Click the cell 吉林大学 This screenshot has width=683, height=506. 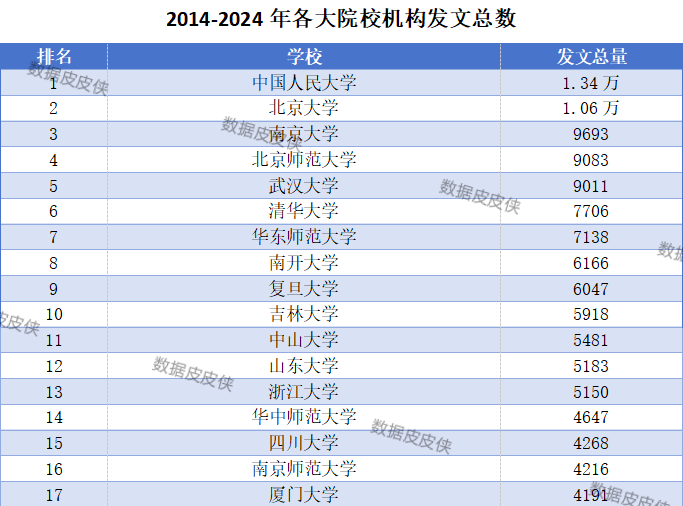304,314
